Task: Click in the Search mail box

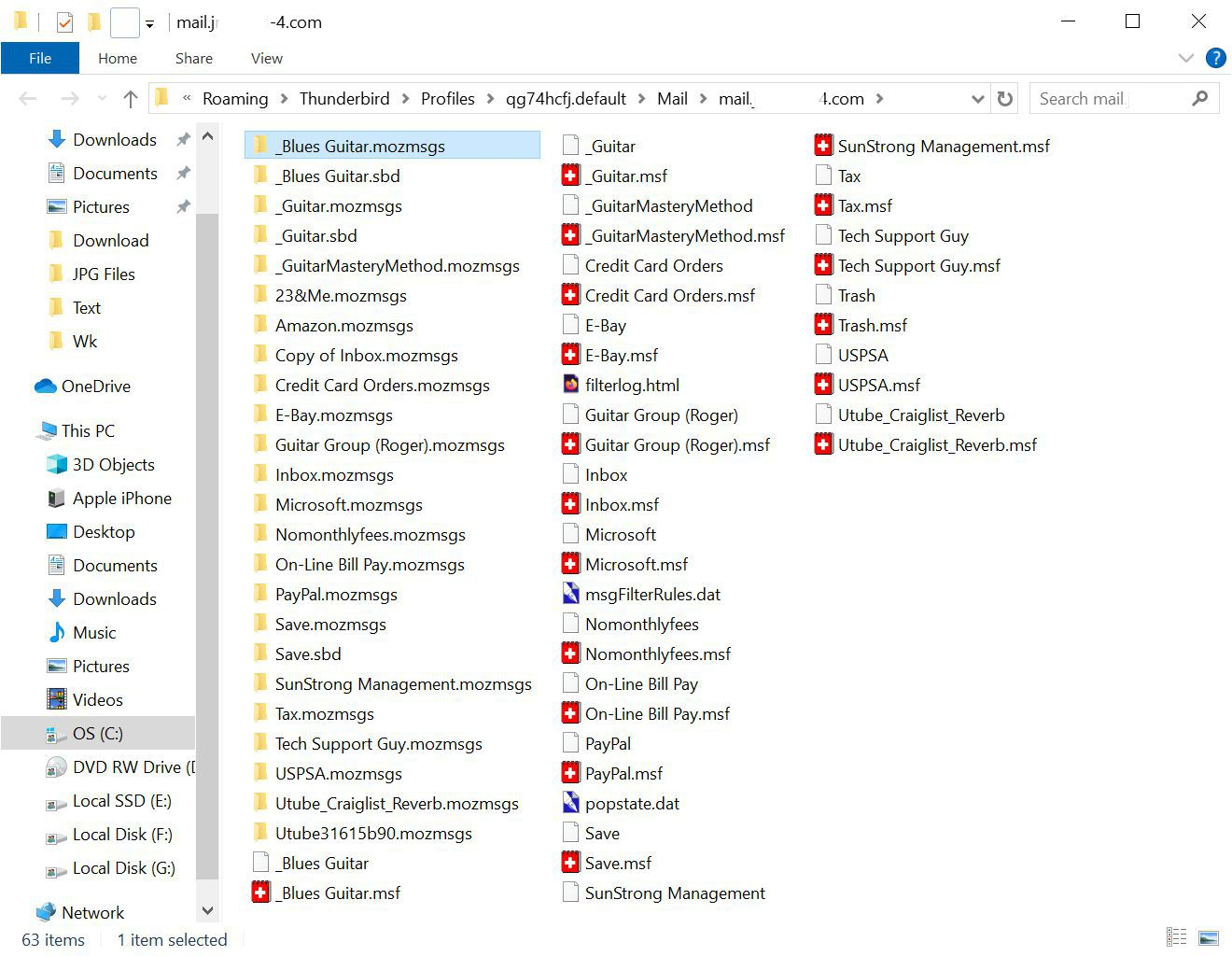Action: click(1111, 99)
